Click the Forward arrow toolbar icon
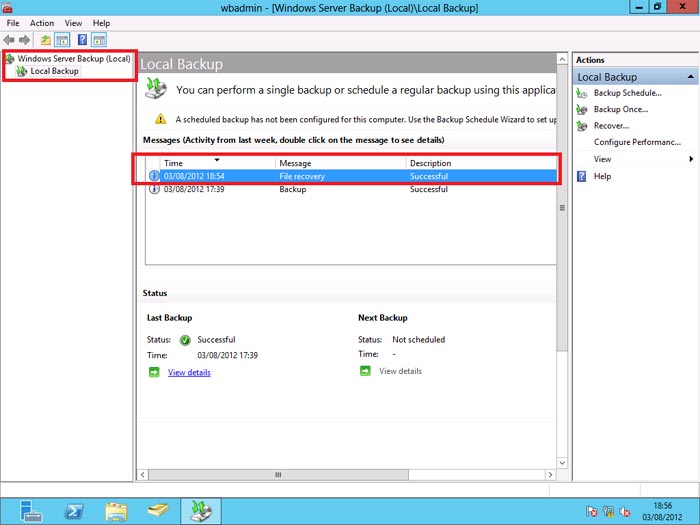 pyautogui.click(x=25, y=40)
